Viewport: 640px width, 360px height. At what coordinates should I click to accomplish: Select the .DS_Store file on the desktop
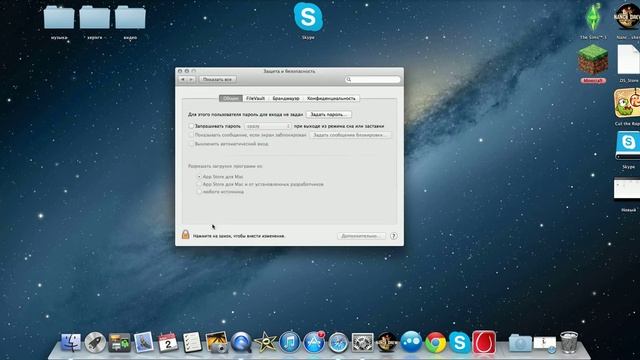(629, 60)
